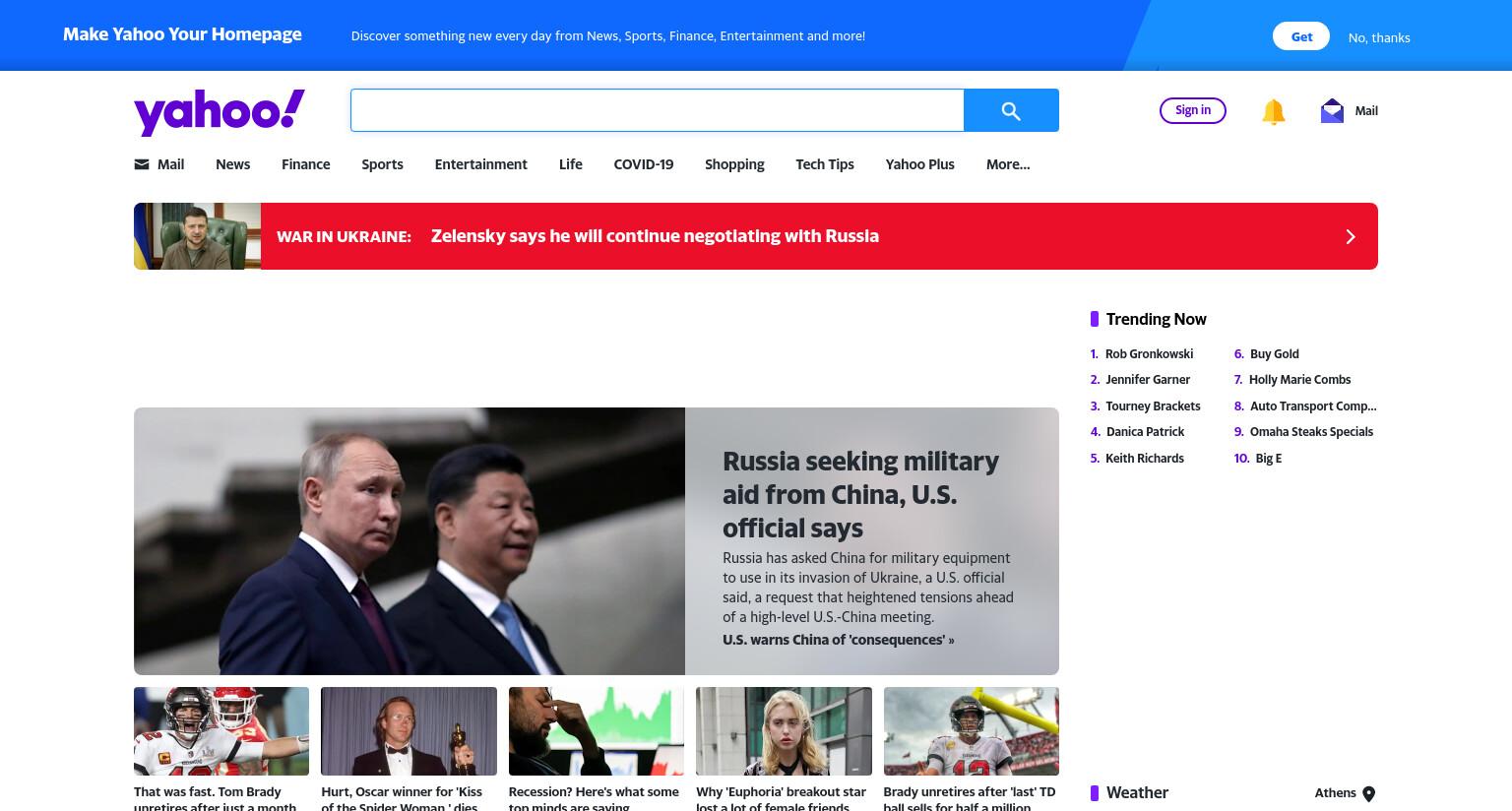1512x811 pixels.
Task: Read 'Russia seeking military aid from China' story
Action: pos(860,494)
